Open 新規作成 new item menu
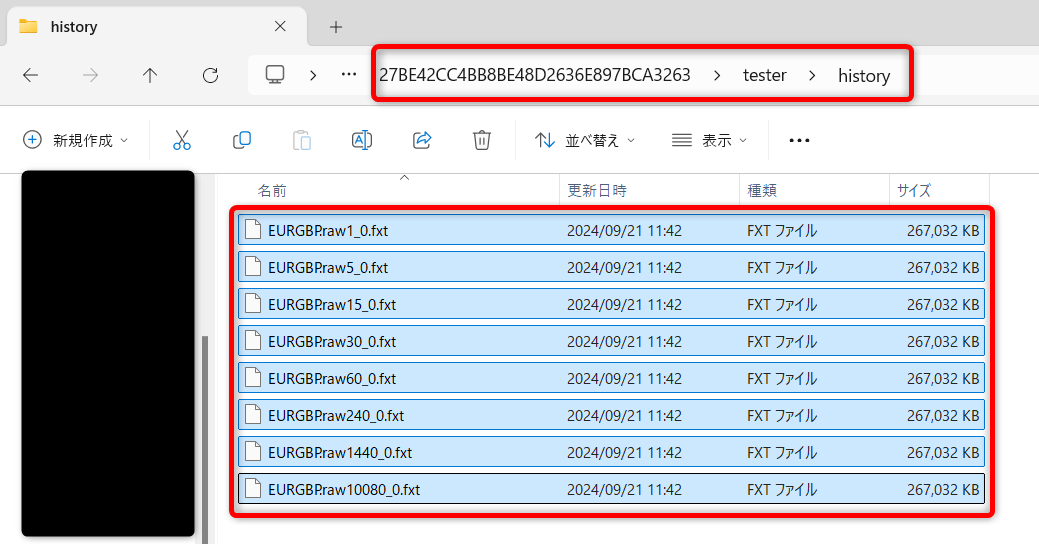Viewport: 1039px width, 544px height. [75, 140]
